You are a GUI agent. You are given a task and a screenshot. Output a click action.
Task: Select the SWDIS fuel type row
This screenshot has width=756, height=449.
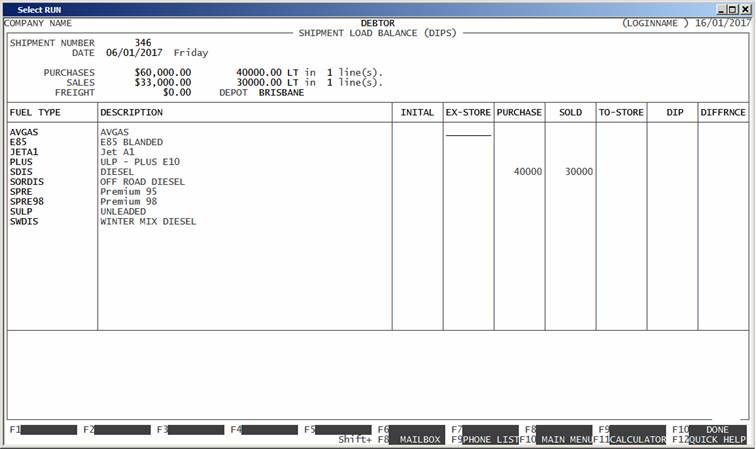(24, 221)
